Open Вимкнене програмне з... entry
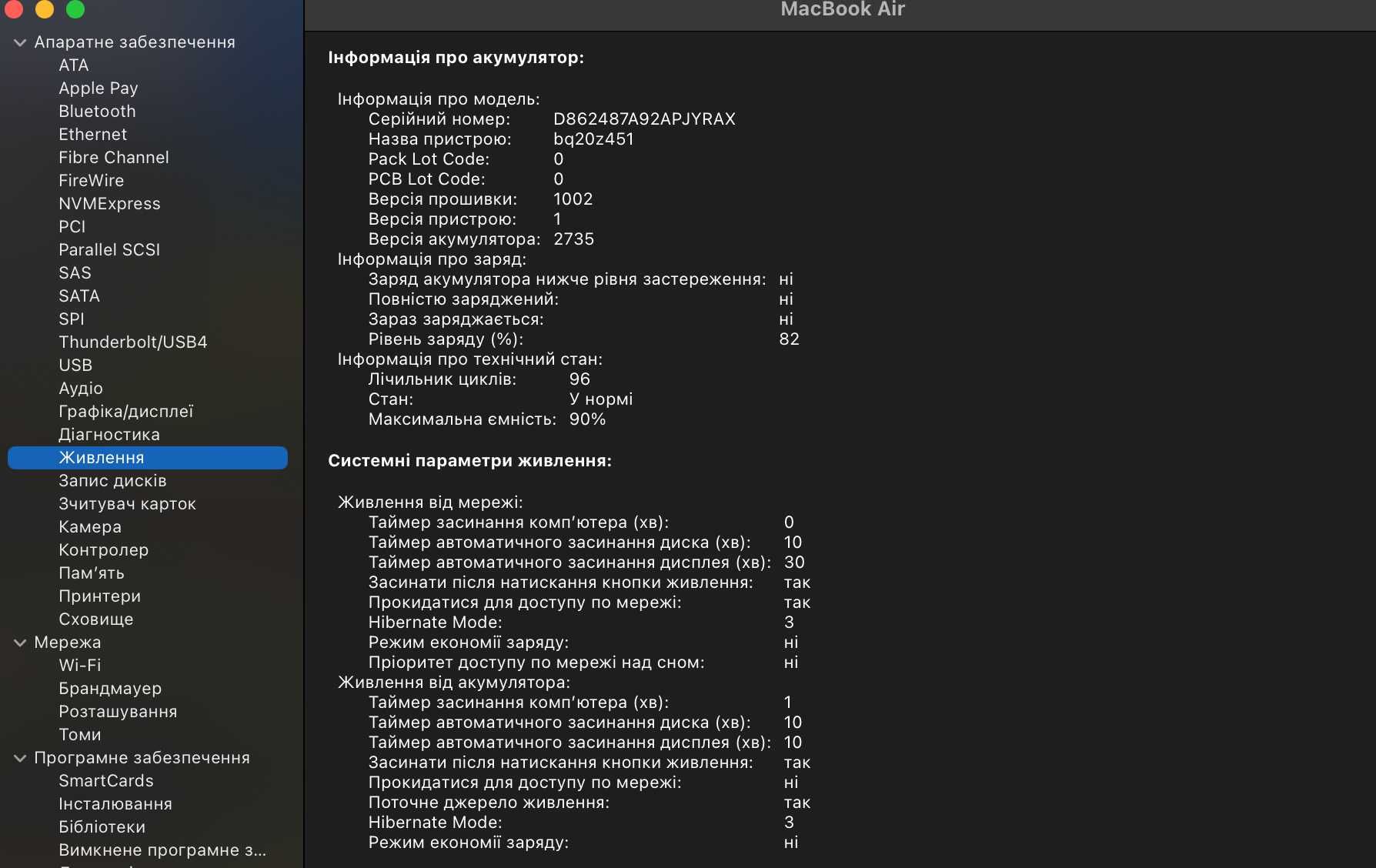Image resolution: width=1376 pixels, height=868 pixels. click(162, 850)
